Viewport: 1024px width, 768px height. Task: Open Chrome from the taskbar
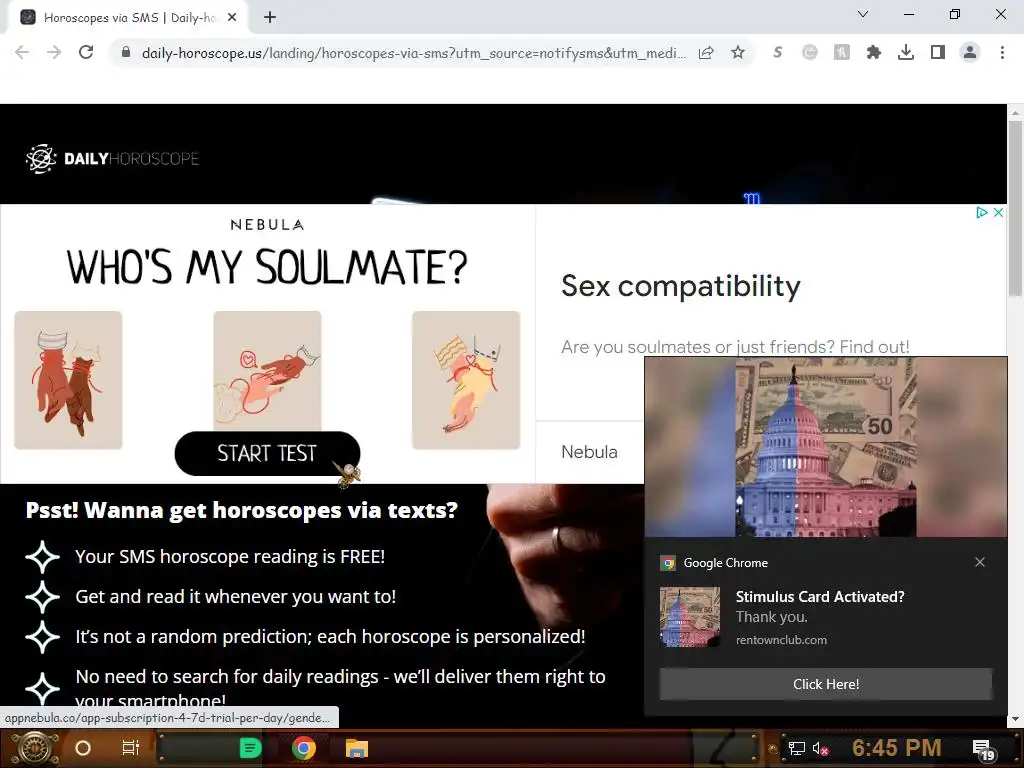tap(303, 748)
